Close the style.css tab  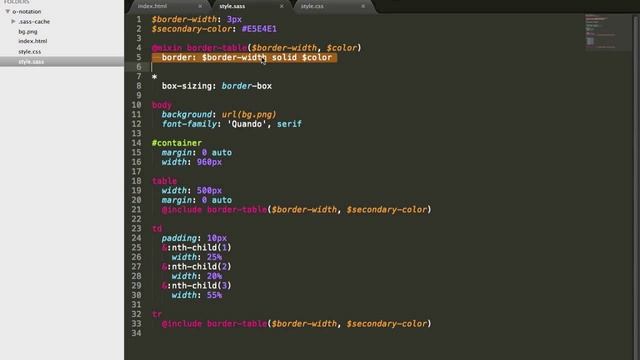tap(363, 6)
